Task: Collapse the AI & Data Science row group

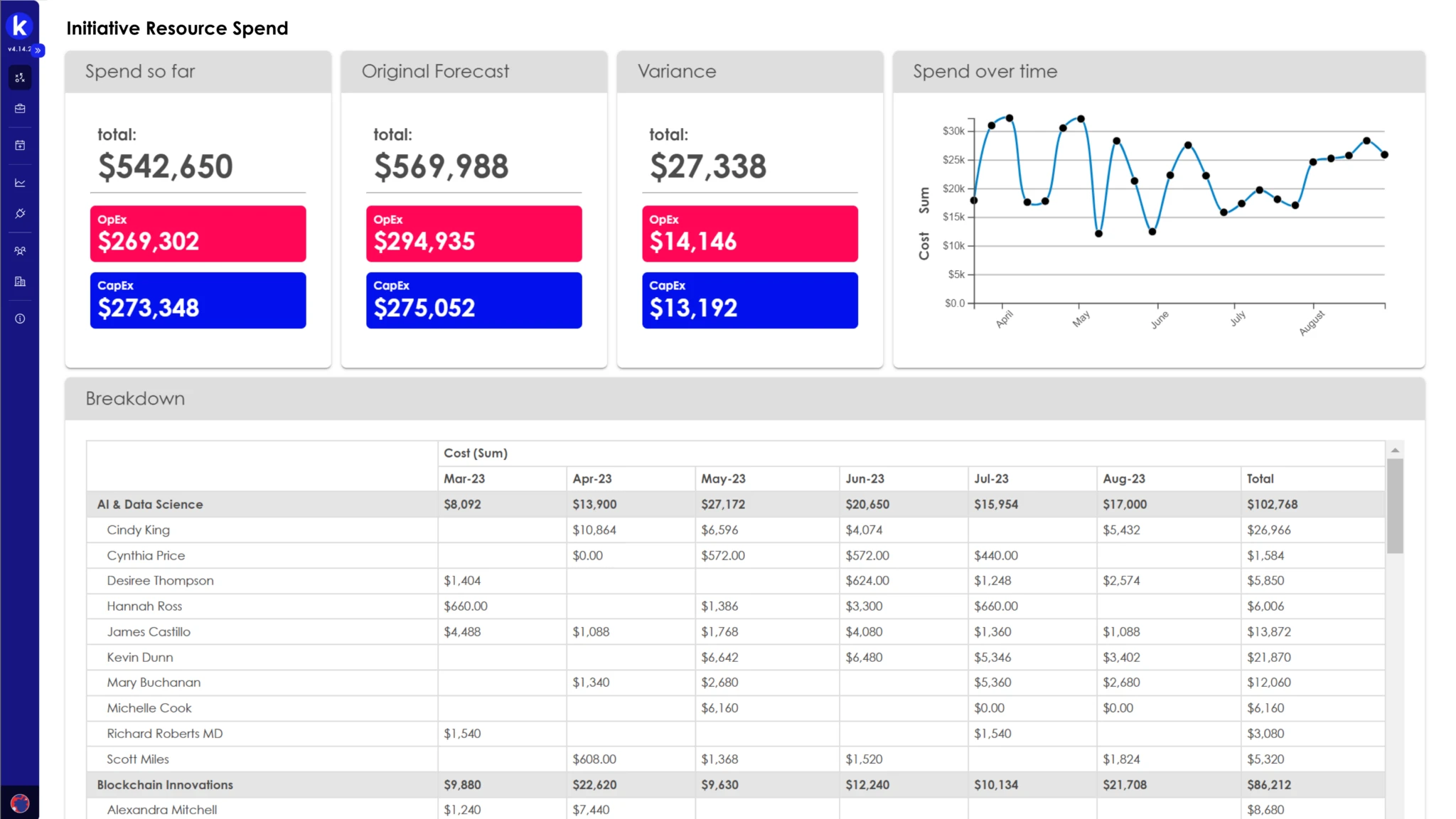Action: [150, 504]
